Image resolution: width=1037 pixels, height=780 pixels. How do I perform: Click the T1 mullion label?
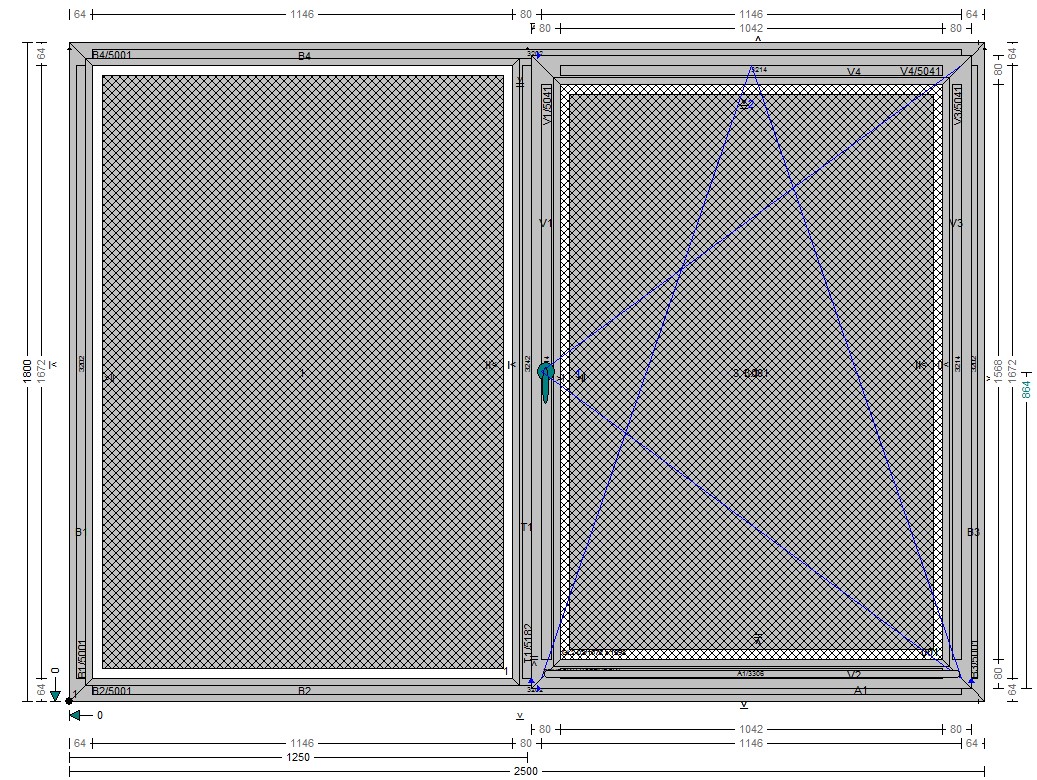pyautogui.click(x=526, y=527)
